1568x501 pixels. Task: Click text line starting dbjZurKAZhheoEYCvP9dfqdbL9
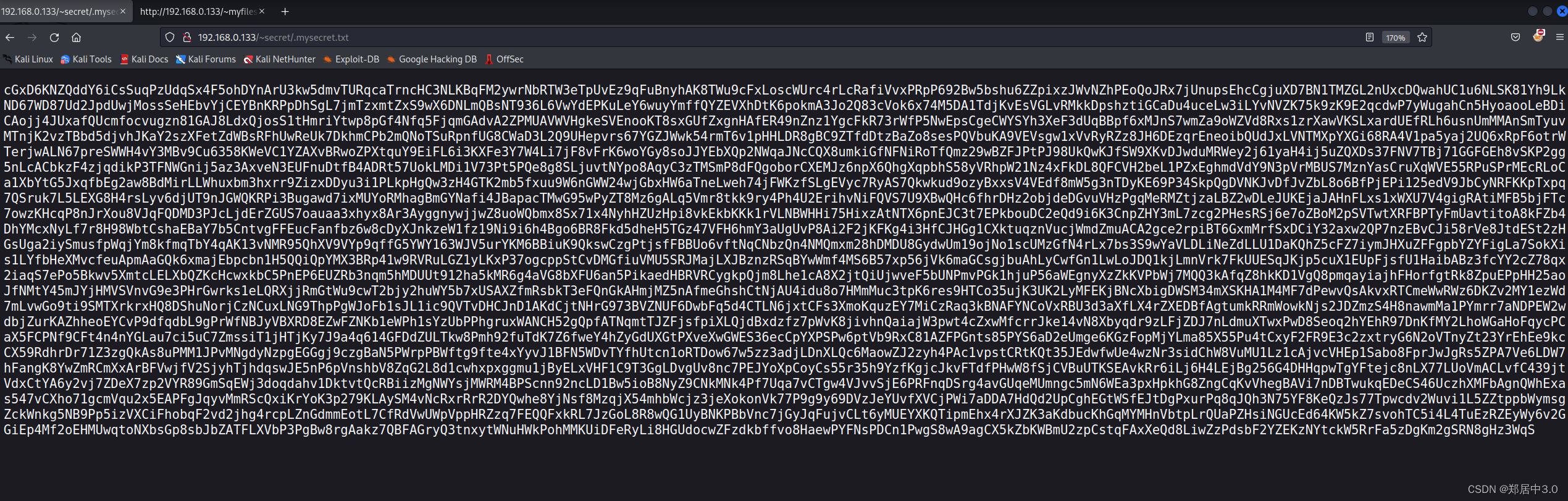click(784, 321)
